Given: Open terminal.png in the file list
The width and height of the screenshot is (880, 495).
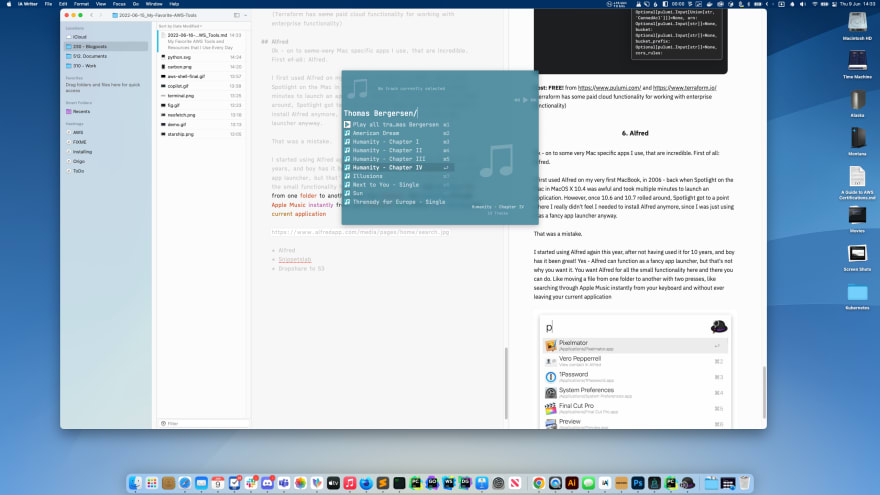Looking at the screenshot, I should (201, 95).
